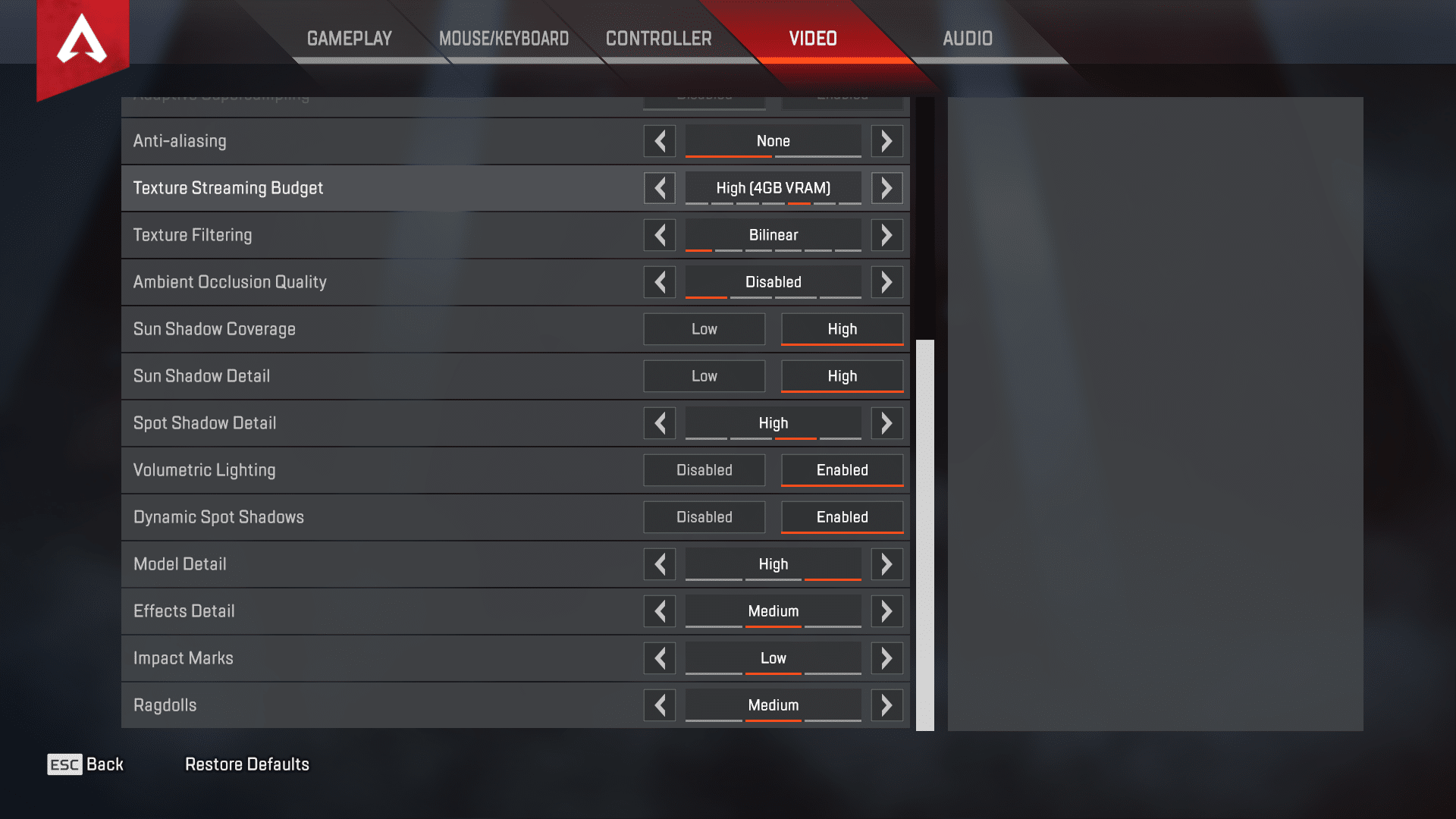Expand Ambient Occlusion Quality dropdown
Image resolution: width=1456 pixels, height=819 pixels.
pyautogui.click(x=772, y=281)
